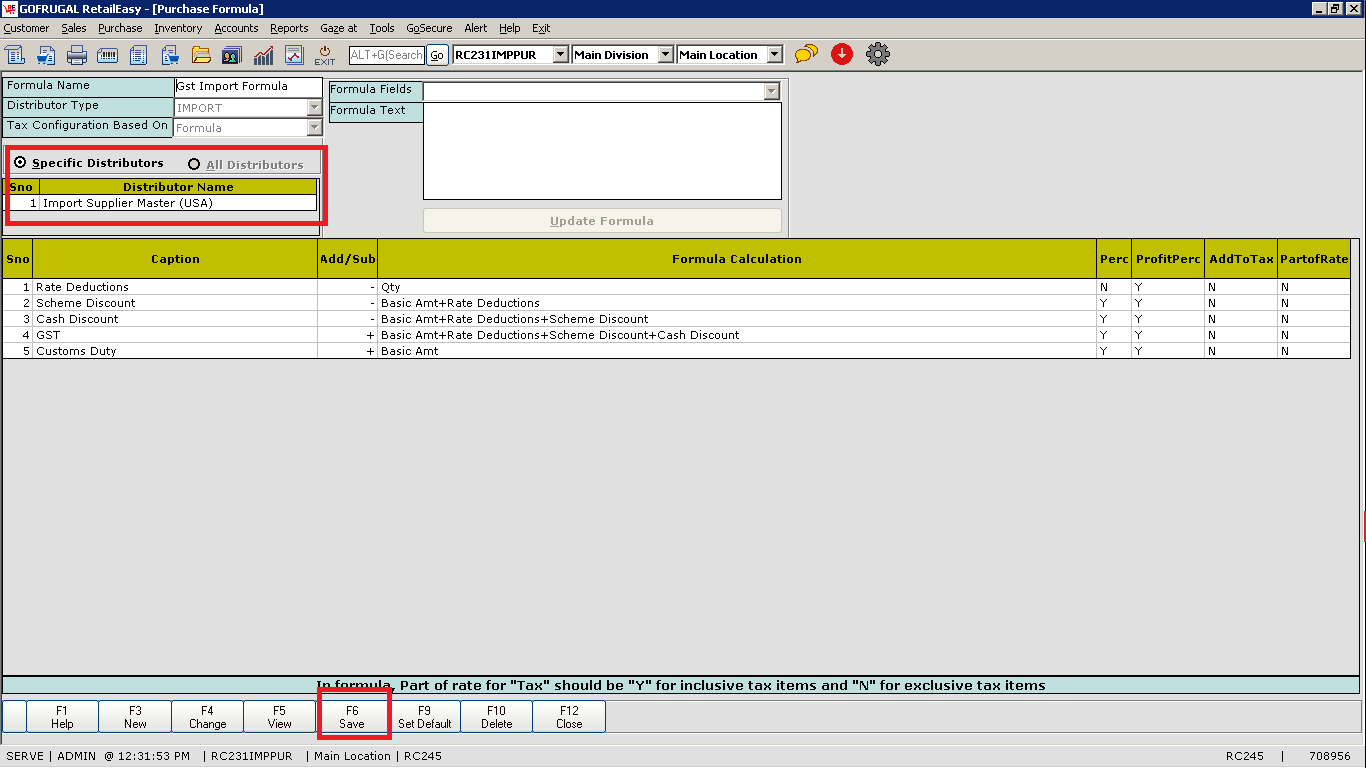Open the Tax Configuration Based On dropdown

[x=314, y=128]
